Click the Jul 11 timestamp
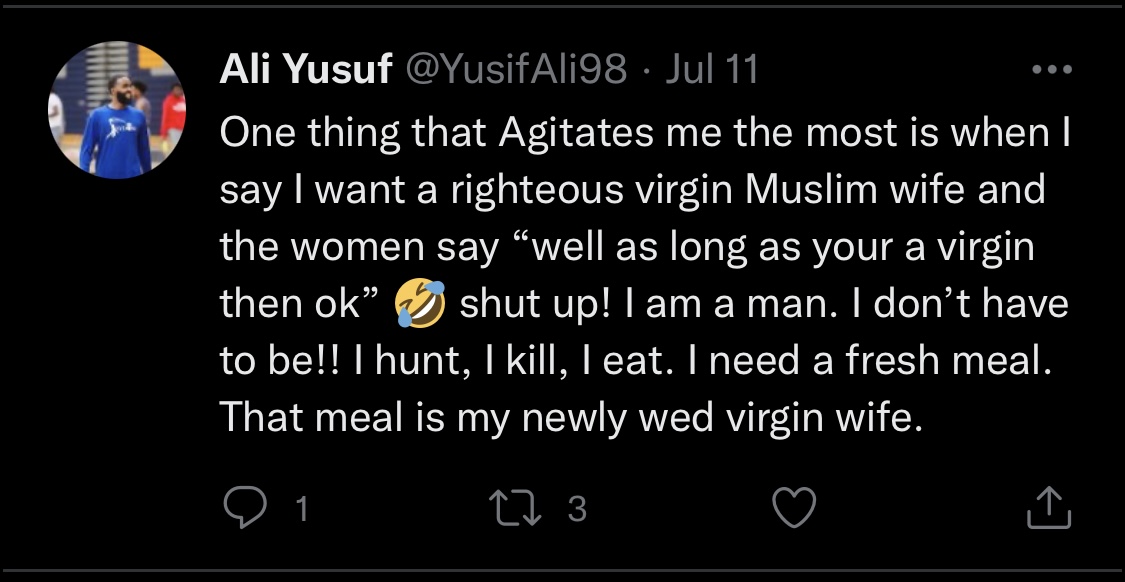 [711, 71]
